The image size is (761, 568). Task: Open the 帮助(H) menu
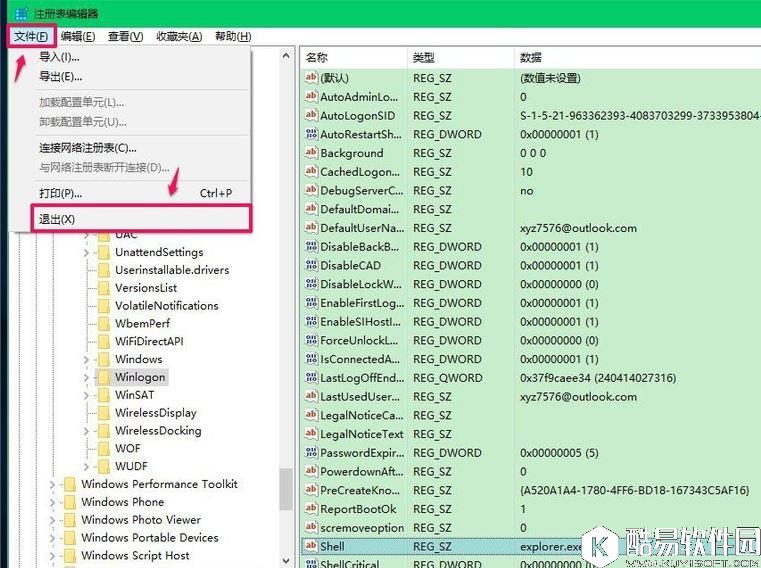(x=233, y=36)
